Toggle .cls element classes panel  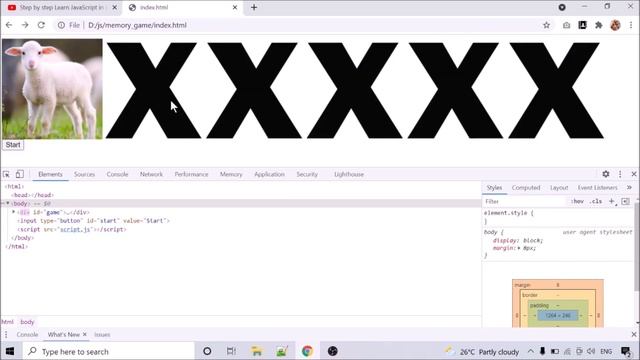[596, 202]
